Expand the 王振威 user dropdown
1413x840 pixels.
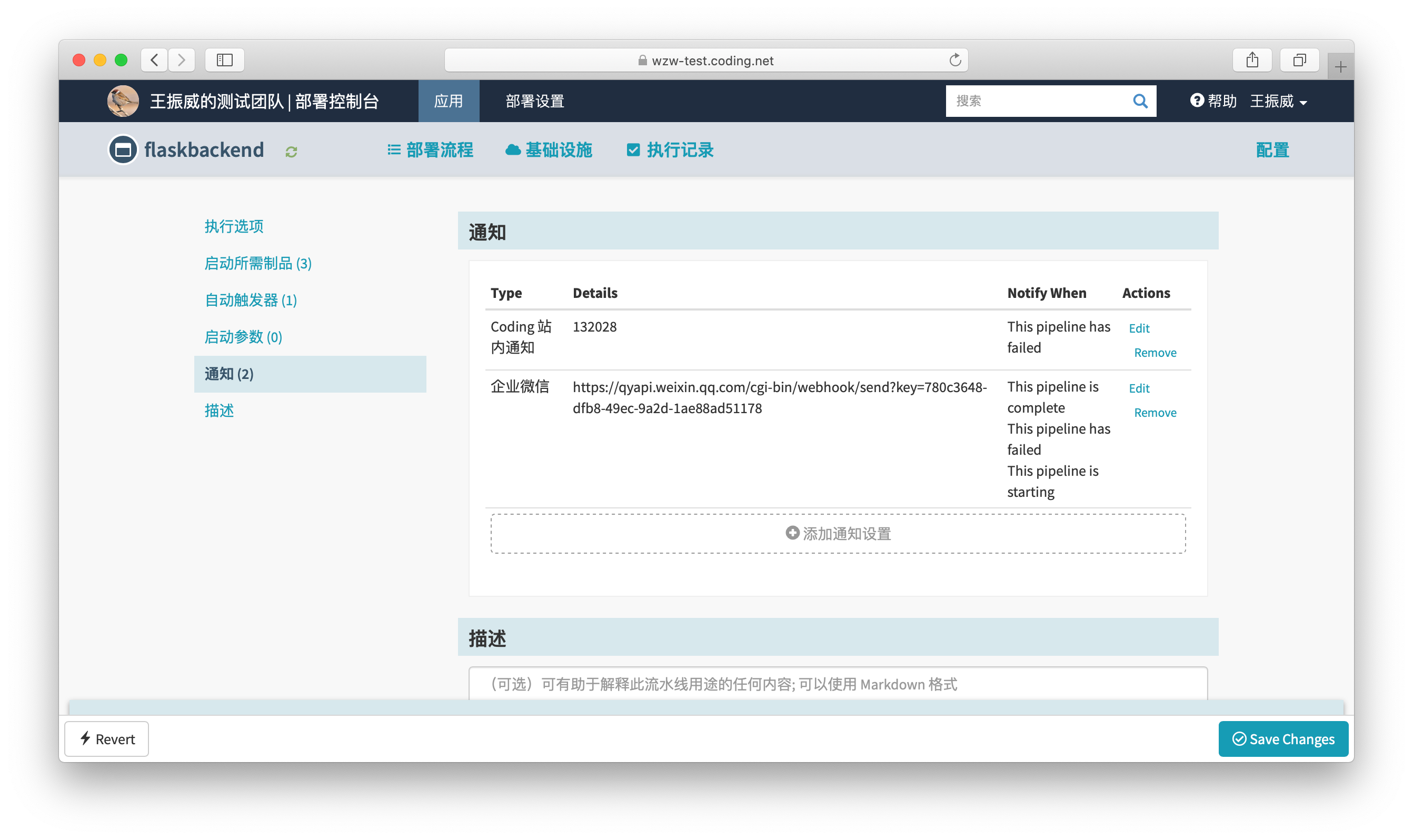tap(1278, 102)
